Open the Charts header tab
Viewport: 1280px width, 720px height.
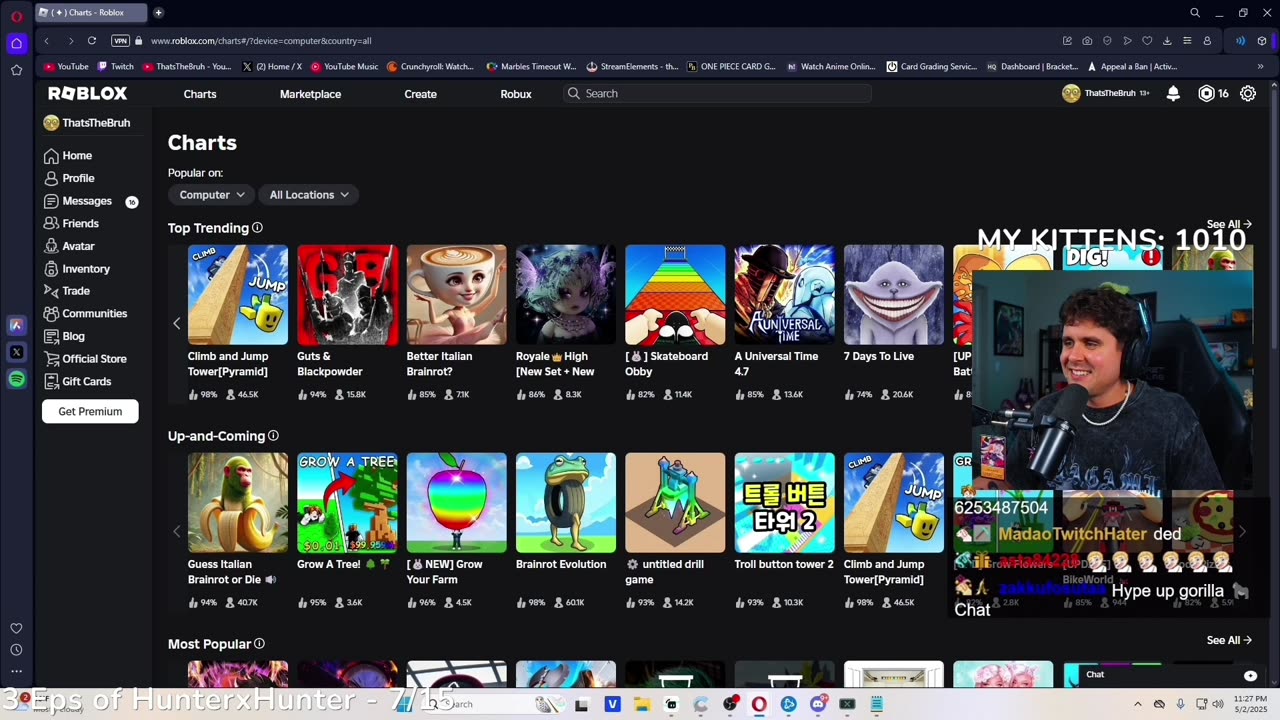pyautogui.click(x=200, y=94)
